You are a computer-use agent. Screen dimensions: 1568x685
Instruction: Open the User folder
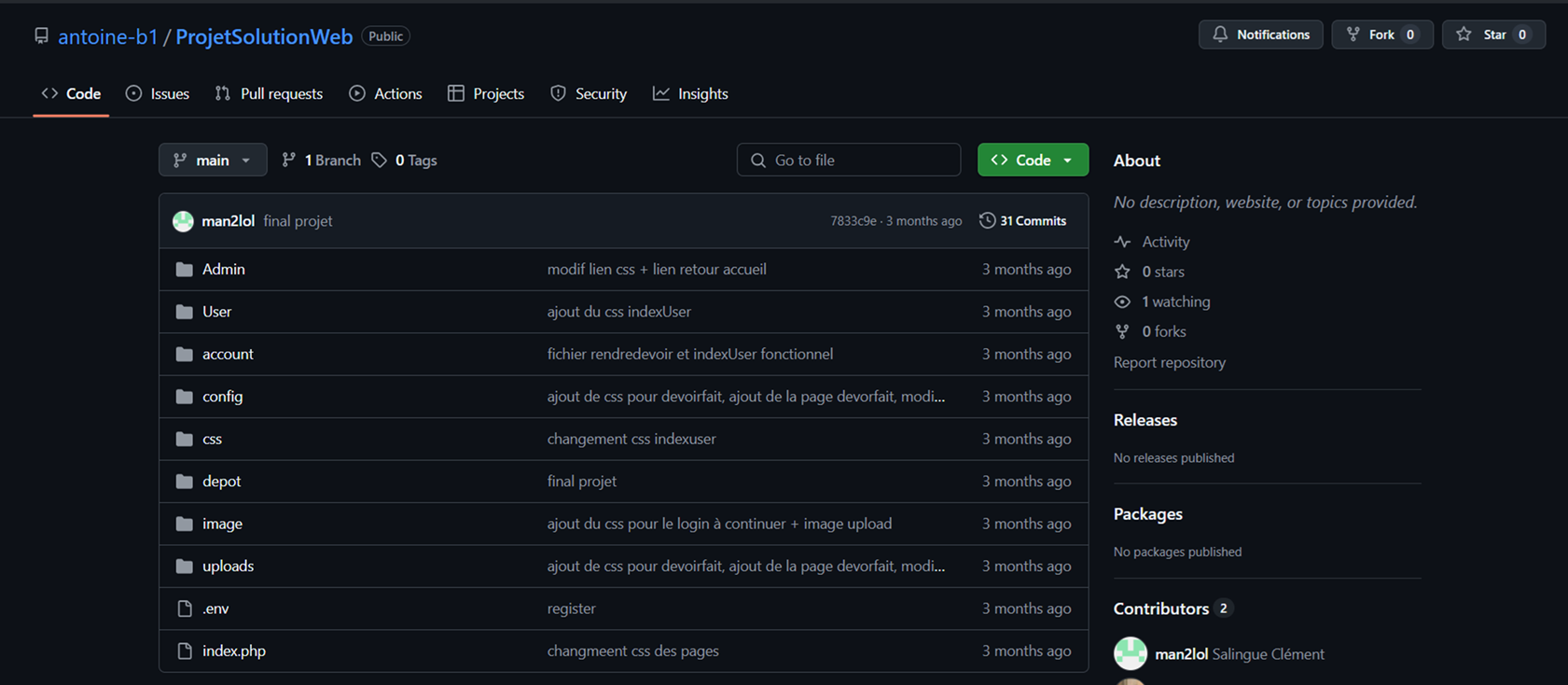pyautogui.click(x=217, y=312)
